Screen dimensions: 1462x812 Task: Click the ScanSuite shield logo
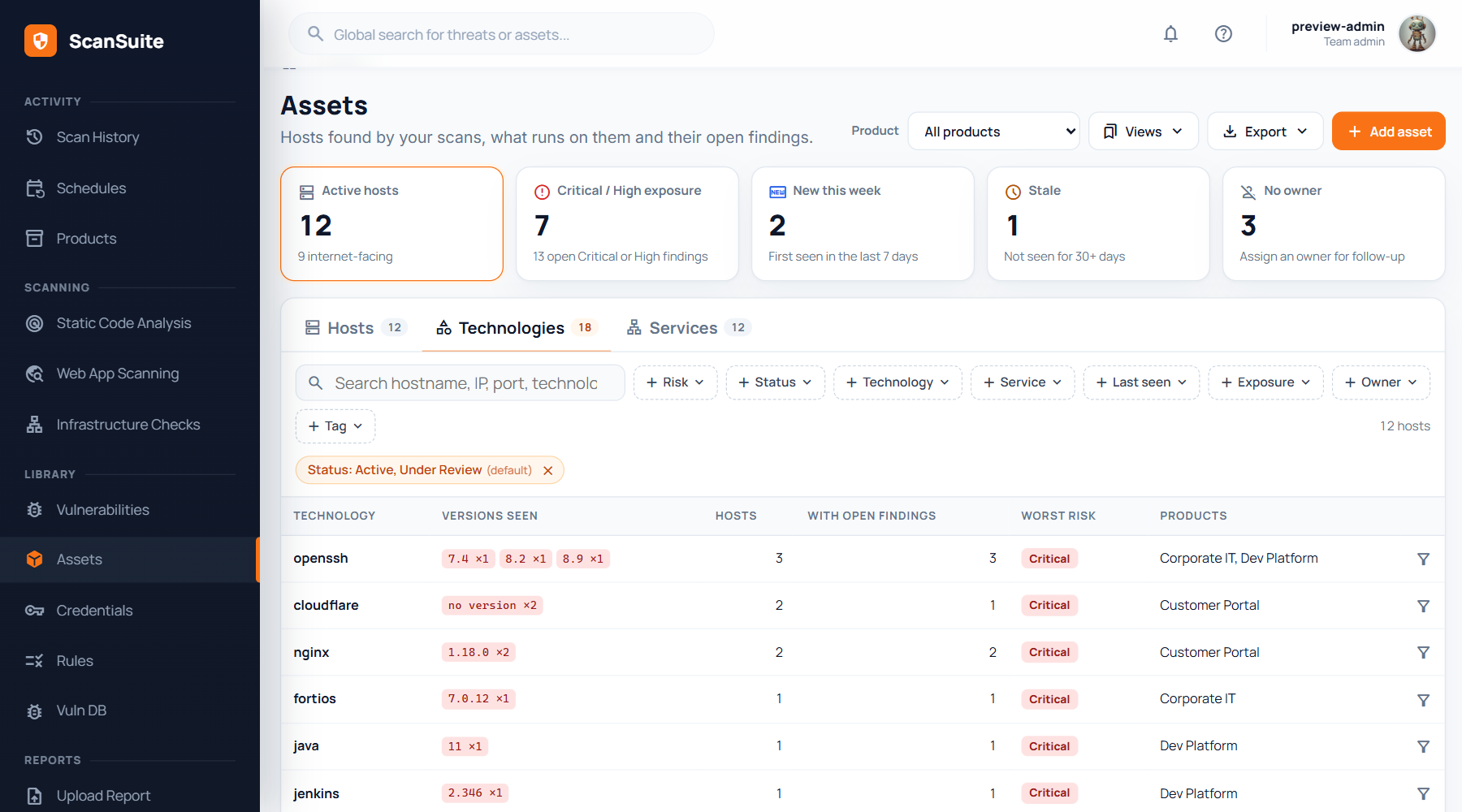point(41,41)
